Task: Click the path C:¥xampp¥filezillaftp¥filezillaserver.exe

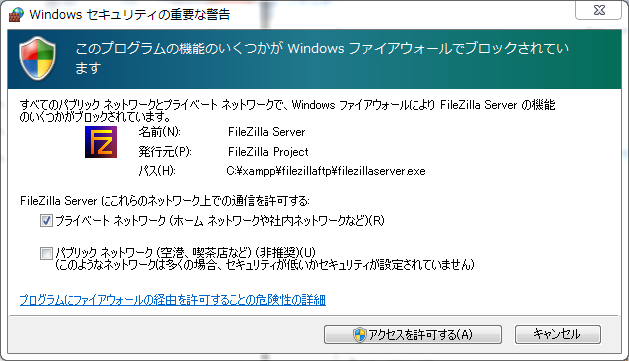Action: [x=326, y=171]
